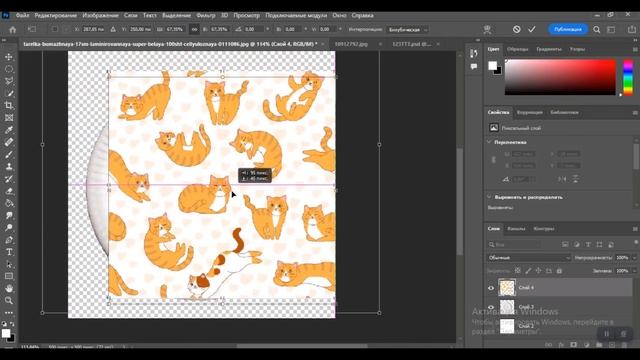Switch to the Образцы tab
The image size is (640, 360).
pos(517,49)
